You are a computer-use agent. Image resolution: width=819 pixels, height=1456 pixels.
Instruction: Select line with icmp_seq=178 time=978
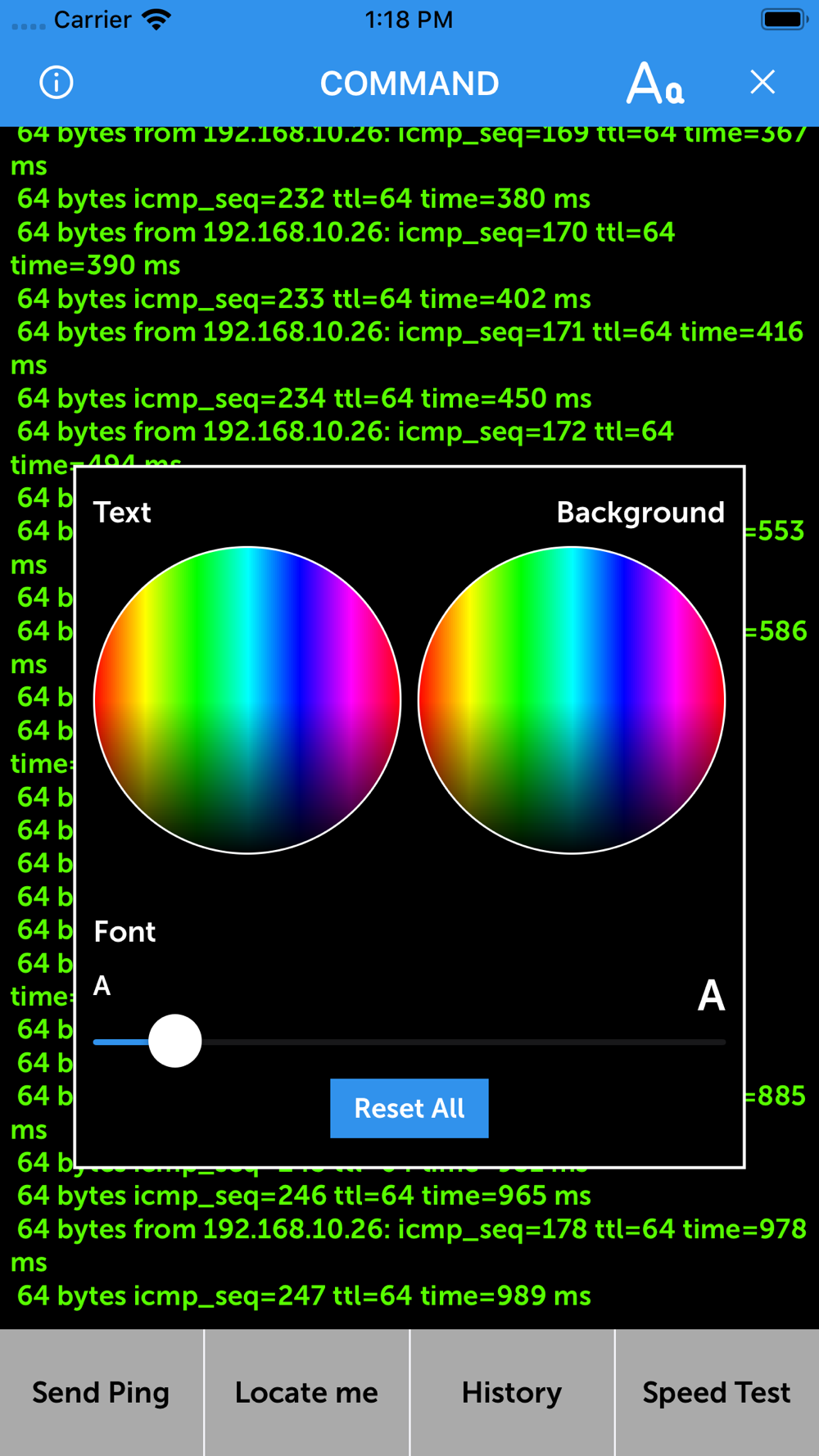coord(408,1246)
